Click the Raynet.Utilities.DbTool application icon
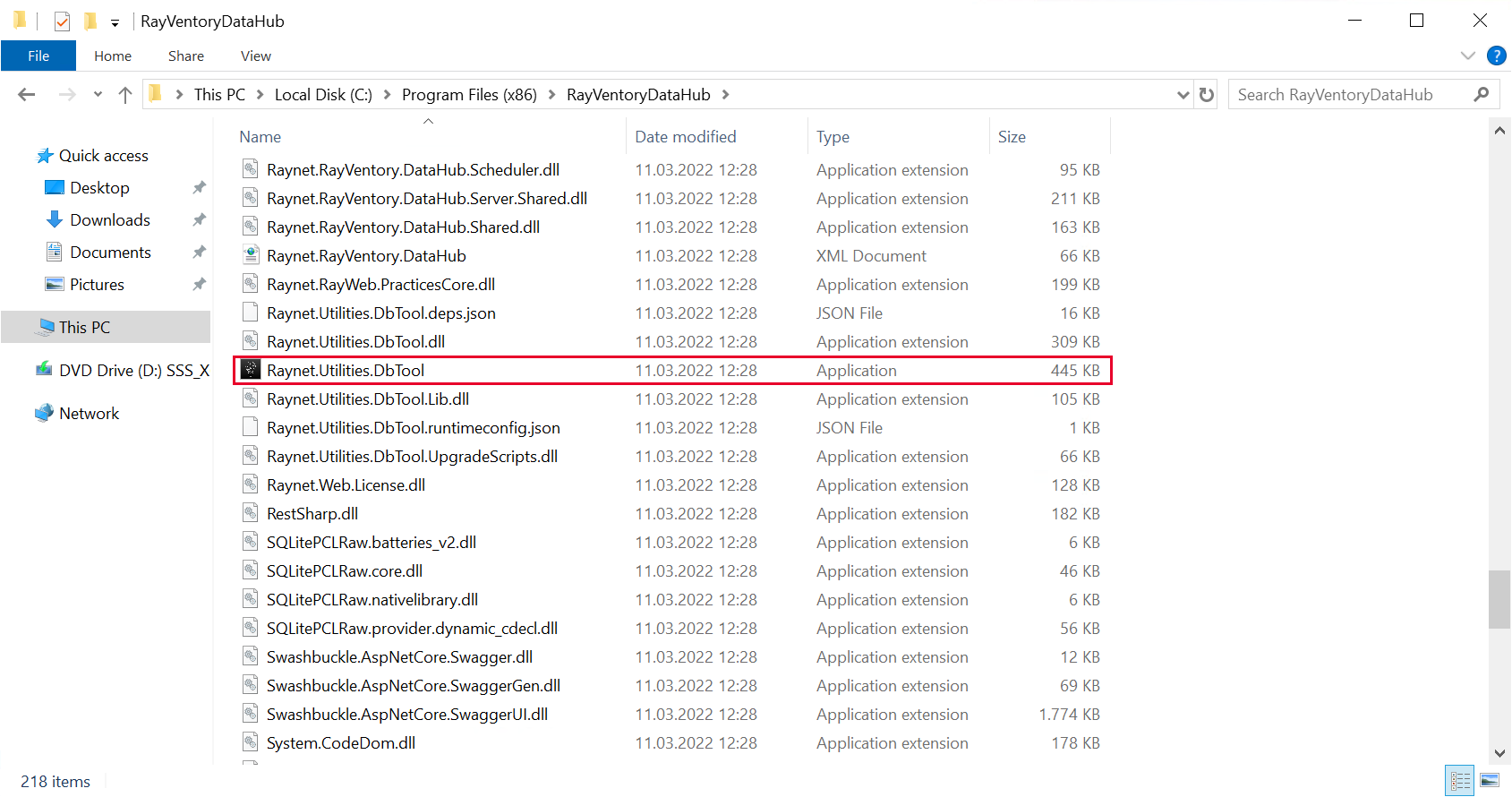1512x797 pixels. [x=251, y=370]
